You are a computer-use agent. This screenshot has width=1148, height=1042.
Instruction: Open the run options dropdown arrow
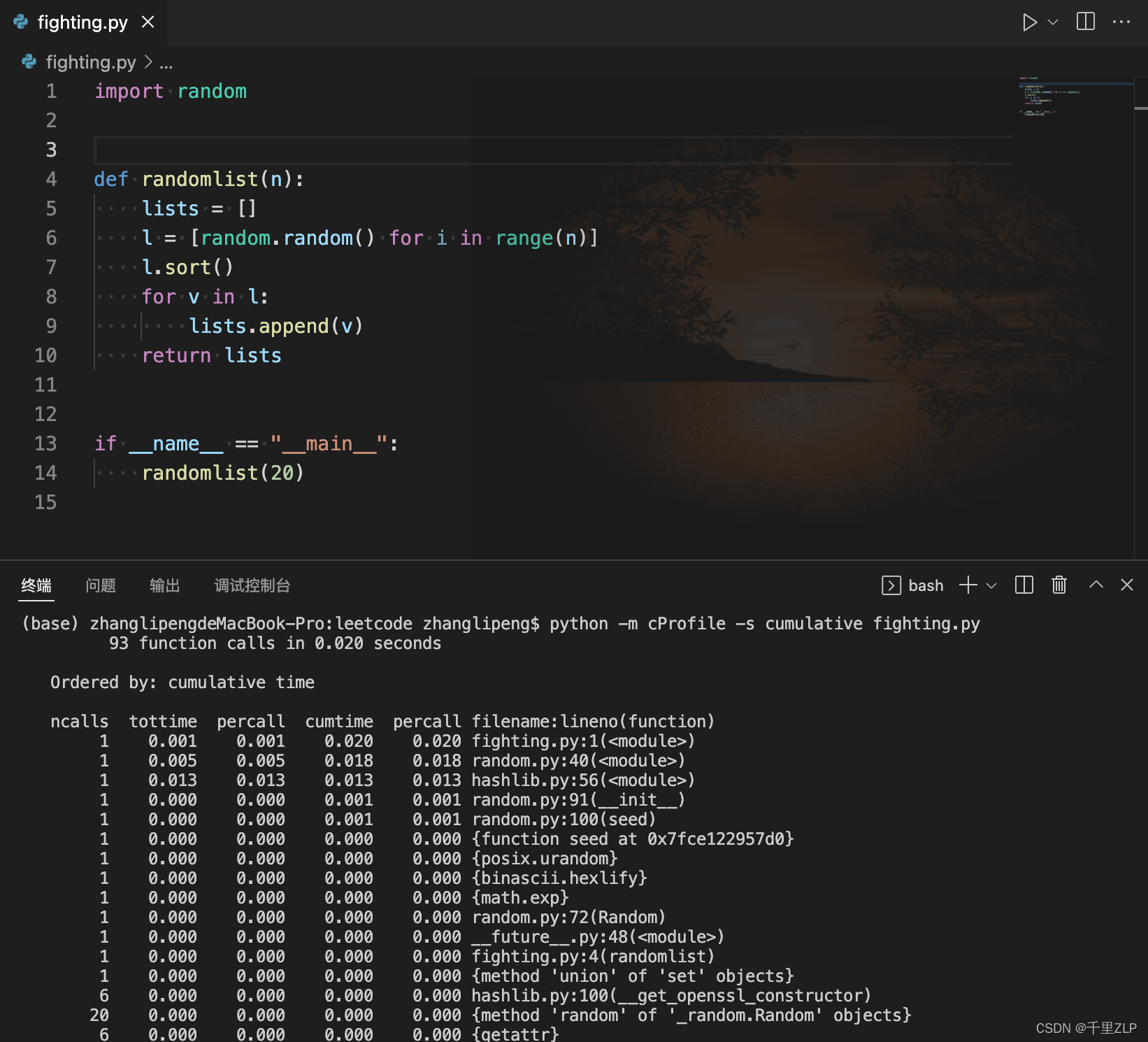coord(1053,22)
